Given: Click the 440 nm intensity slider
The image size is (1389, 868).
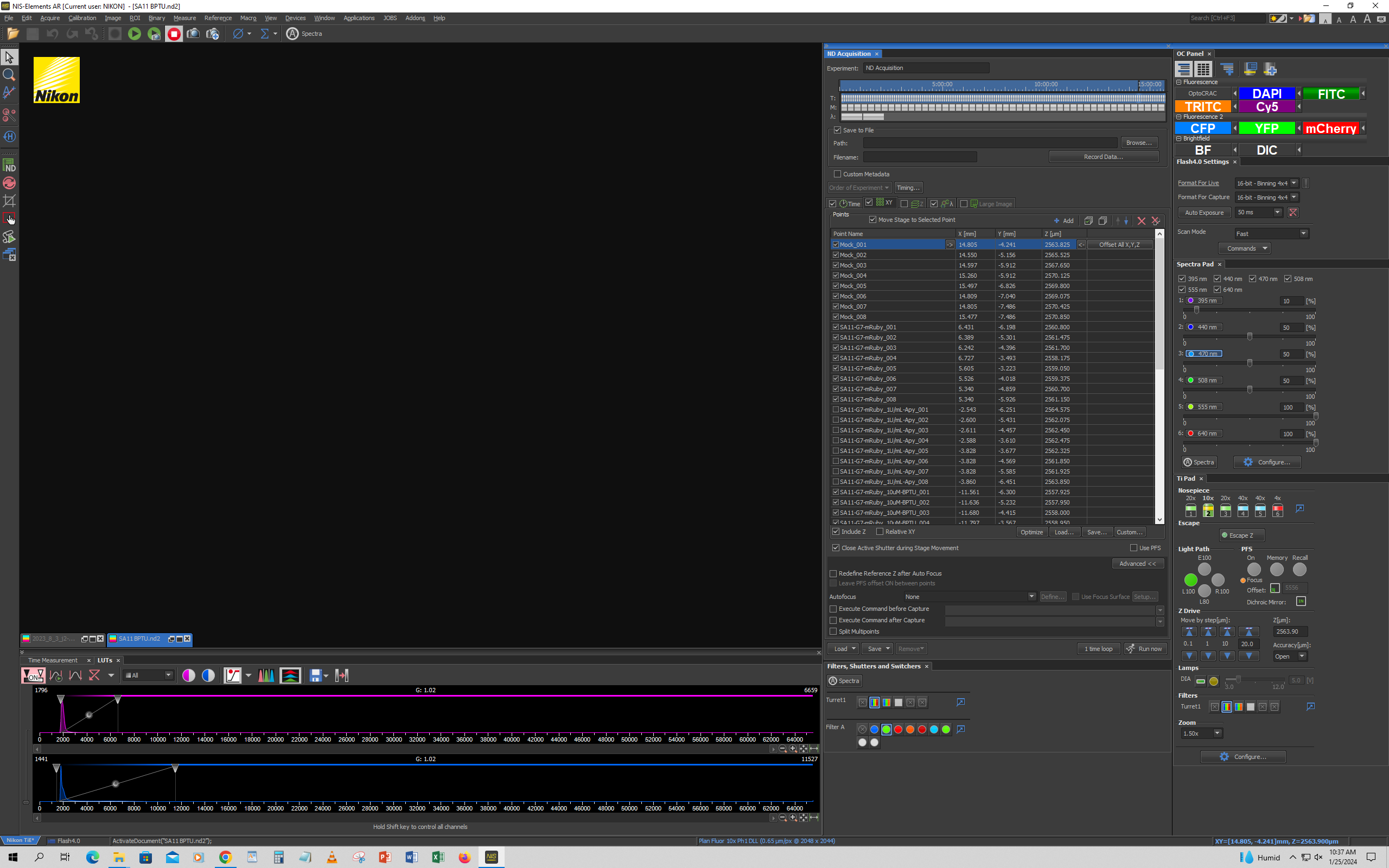Looking at the screenshot, I should (x=1249, y=336).
